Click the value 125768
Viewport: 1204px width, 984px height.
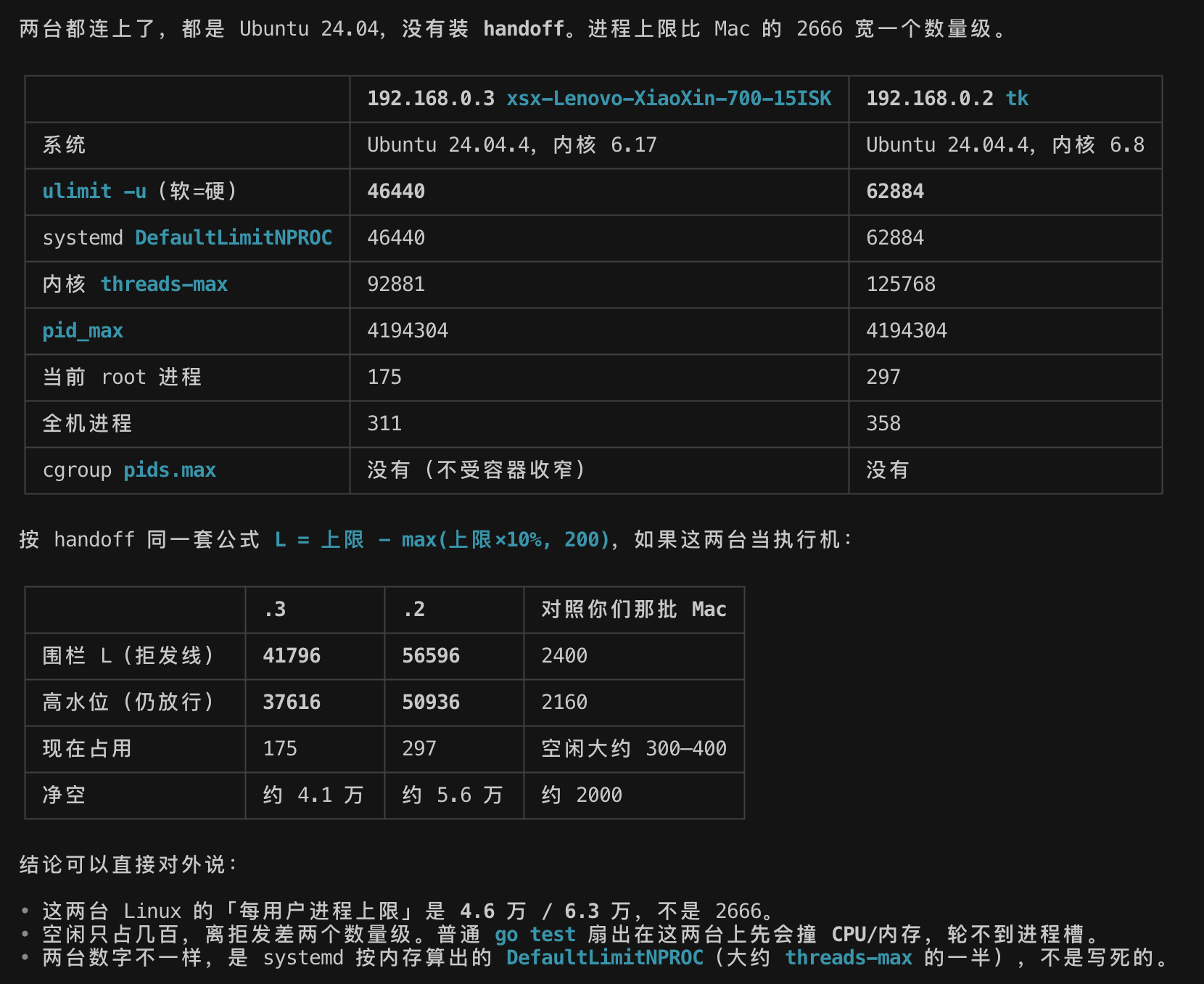point(901,284)
